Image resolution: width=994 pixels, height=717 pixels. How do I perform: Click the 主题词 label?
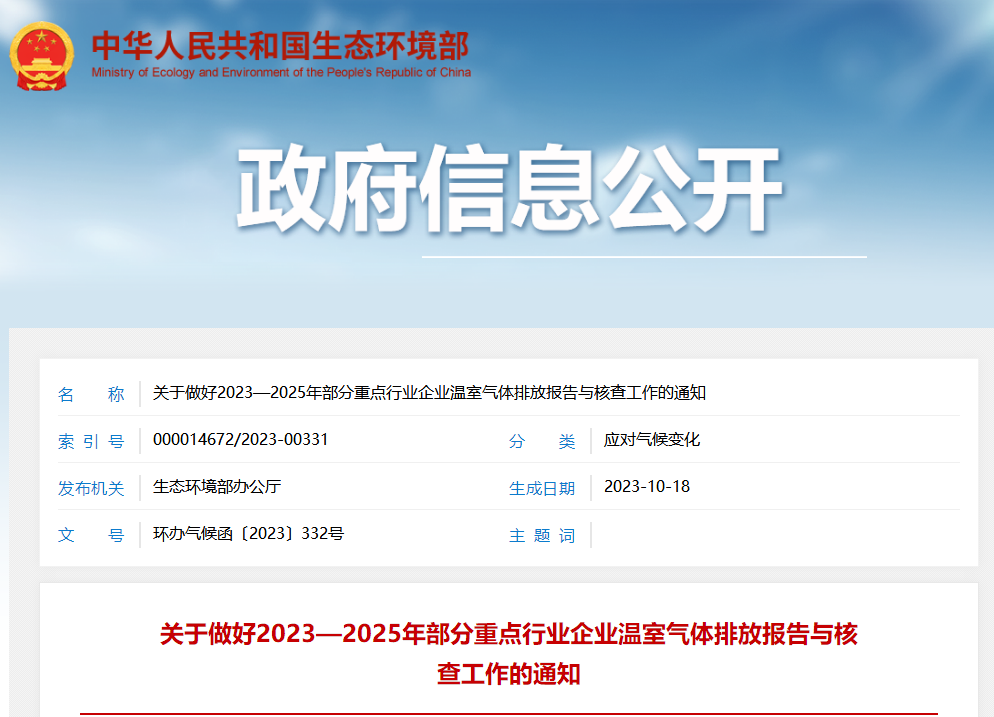coord(542,536)
